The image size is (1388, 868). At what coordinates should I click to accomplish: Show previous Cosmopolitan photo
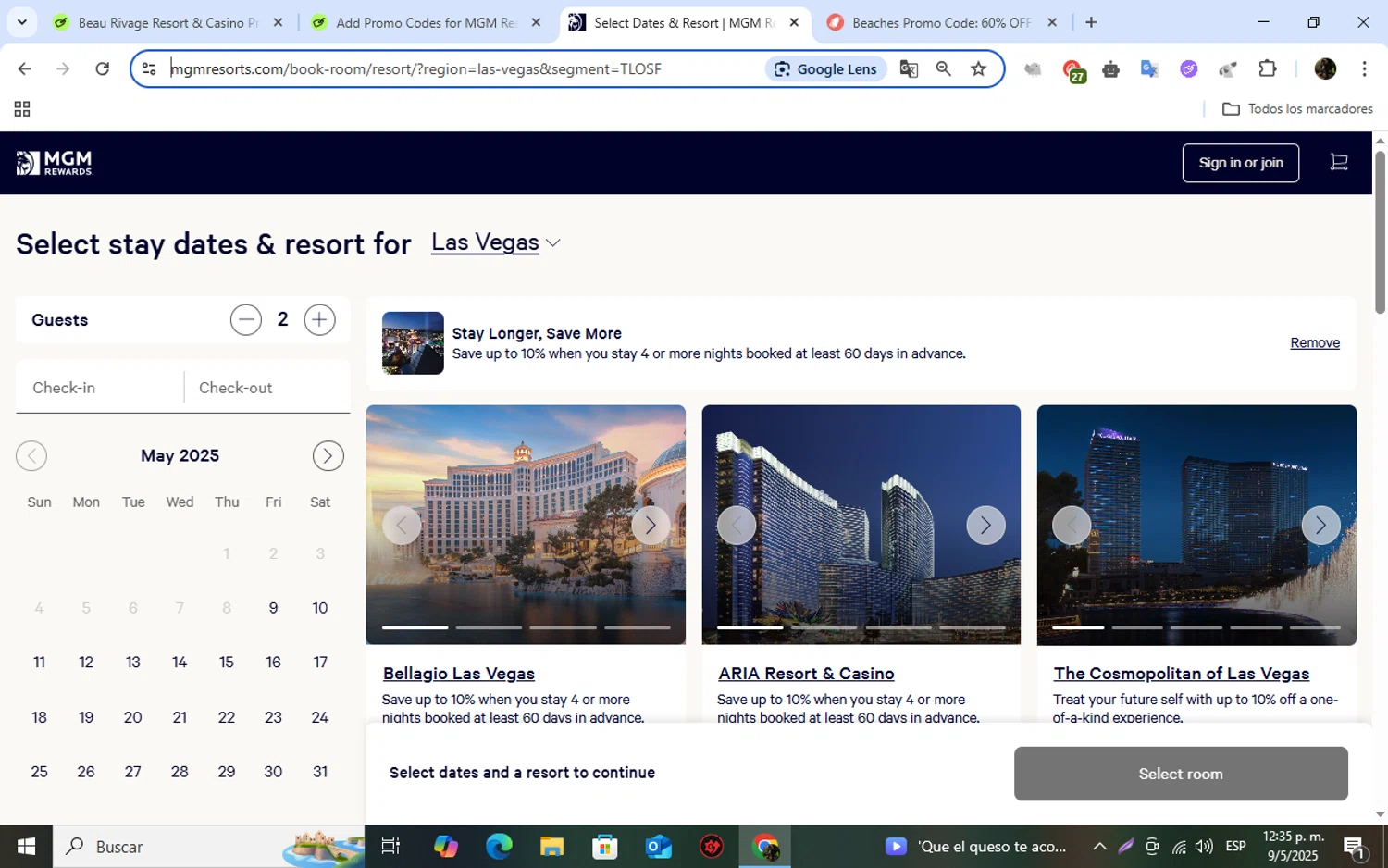pyautogui.click(x=1072, y=526)
